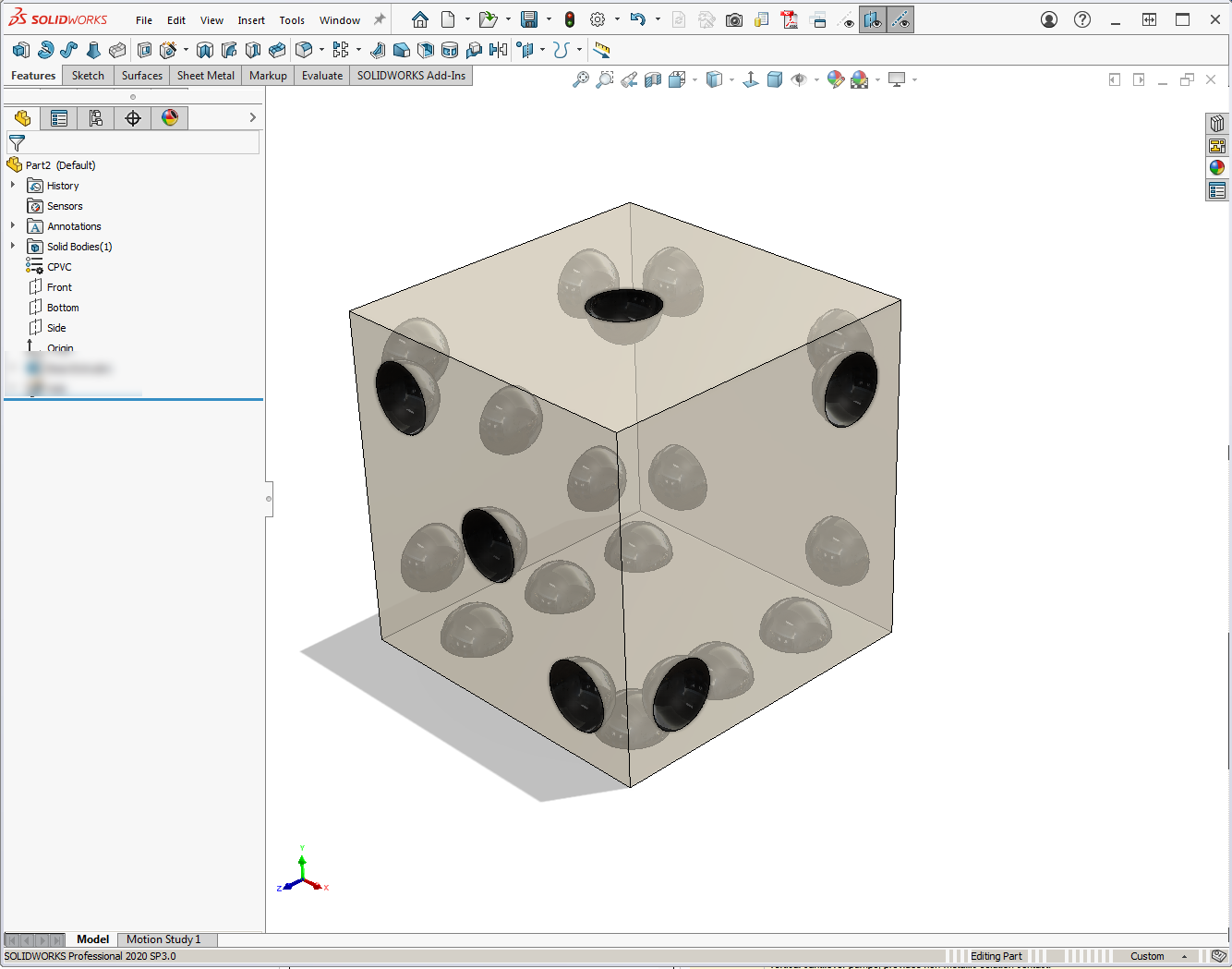Click the Edit Appearance colored sphere
1232x969 pixels.
(x=836, y=79)
